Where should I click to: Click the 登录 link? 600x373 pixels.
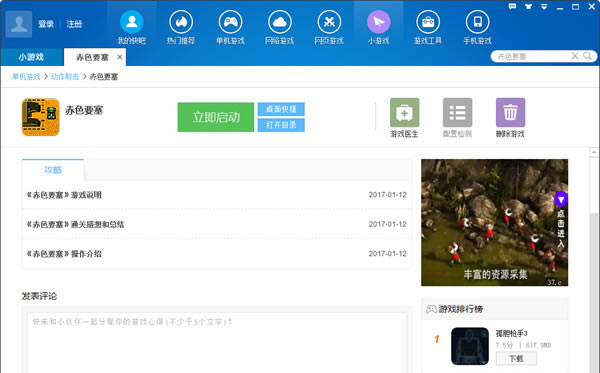click(46, 24)
